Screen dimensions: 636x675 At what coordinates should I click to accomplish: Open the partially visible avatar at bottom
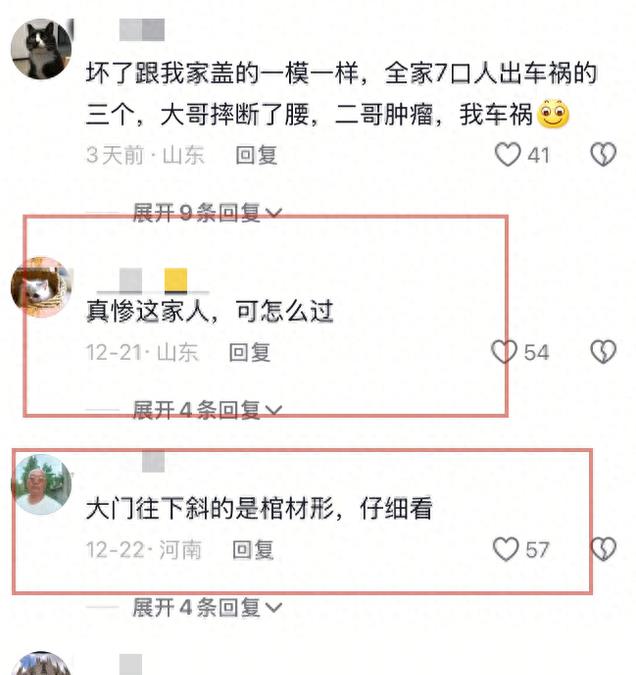click(41, 663)
